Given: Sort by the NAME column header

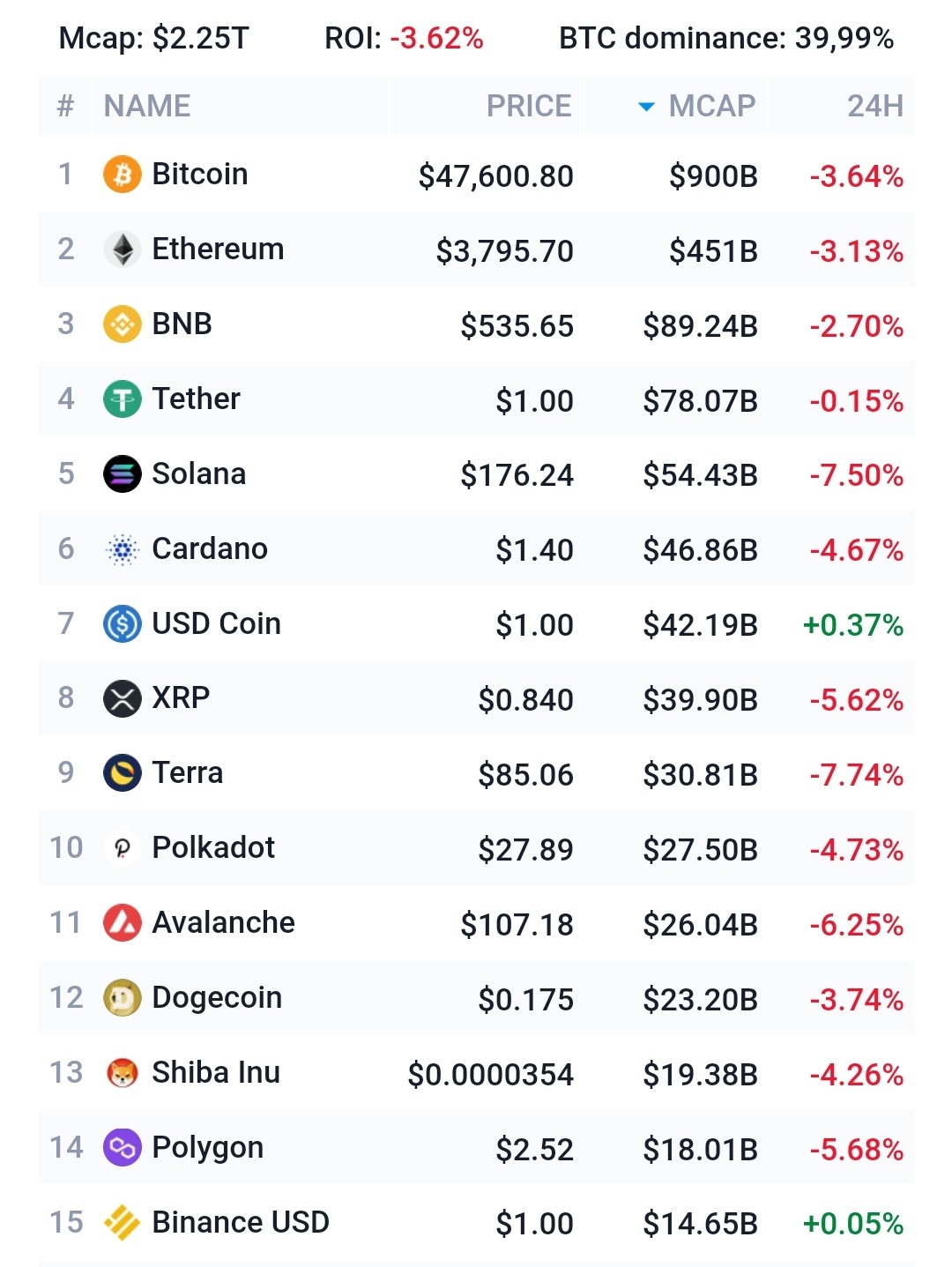Looking at the screenshot, I should [x=147, y=106].
